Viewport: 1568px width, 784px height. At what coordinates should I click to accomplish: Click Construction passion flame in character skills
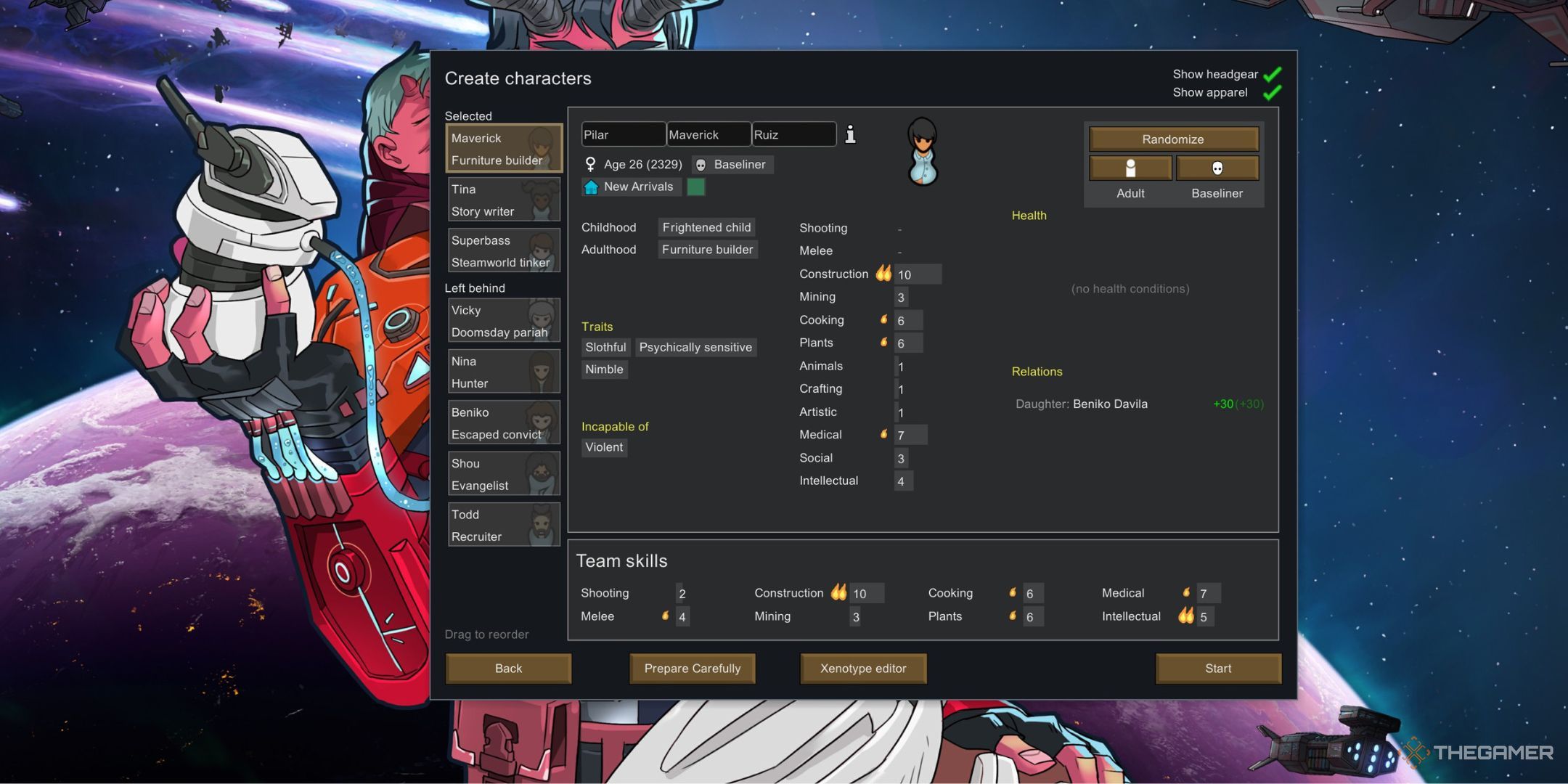coord(883,273)
